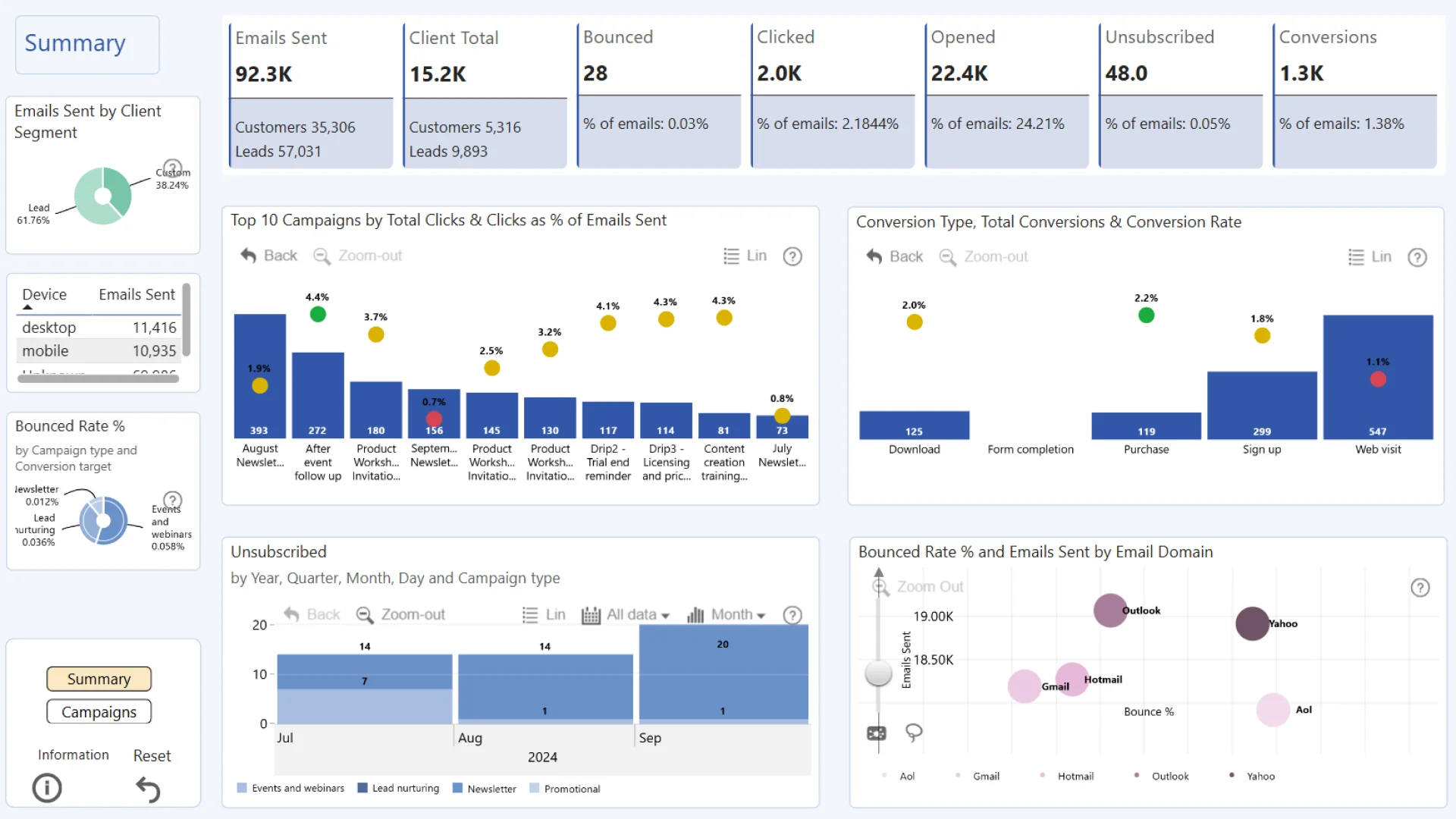Viewport: 1456px width, 819px height.
Task: Open help icon in Top 10 Campaigns chart
Action: (792, 256)
